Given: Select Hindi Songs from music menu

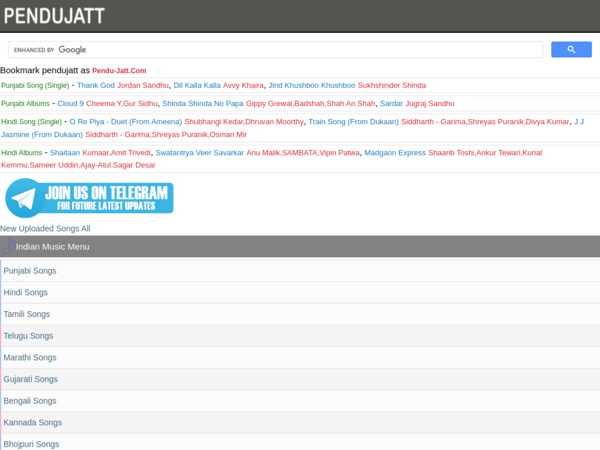Looking at the screenshot, I should click(x=300, y=293).
